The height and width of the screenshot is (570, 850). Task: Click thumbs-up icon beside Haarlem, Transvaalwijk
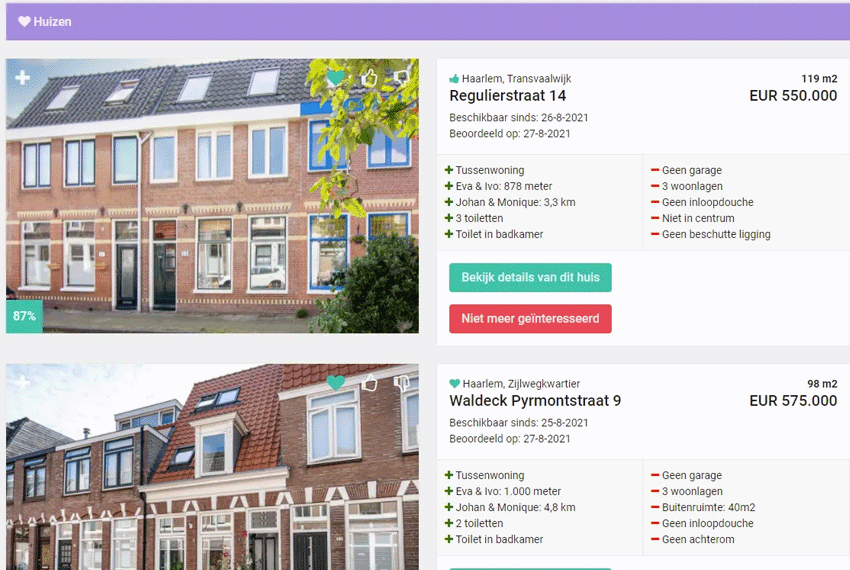pyautogui.click(x=454, y=79)
